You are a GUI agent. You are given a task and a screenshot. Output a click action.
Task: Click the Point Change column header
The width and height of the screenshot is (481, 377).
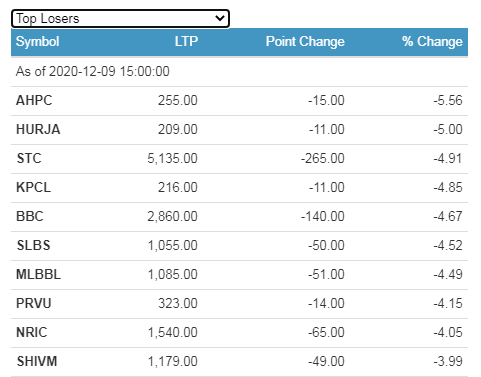coord(305,42)
